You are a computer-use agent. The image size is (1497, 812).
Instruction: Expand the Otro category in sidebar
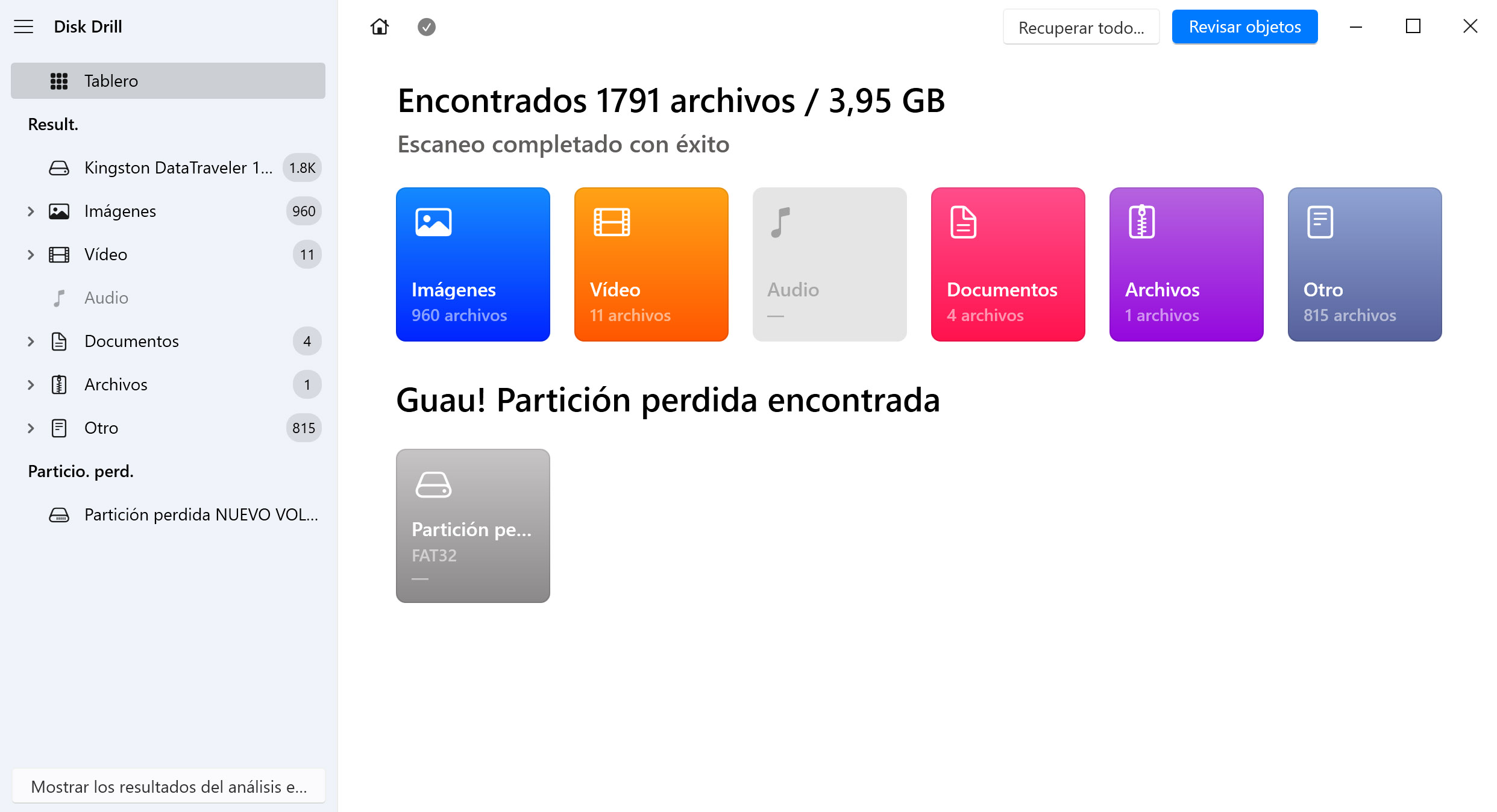click(x=31, y=428)
